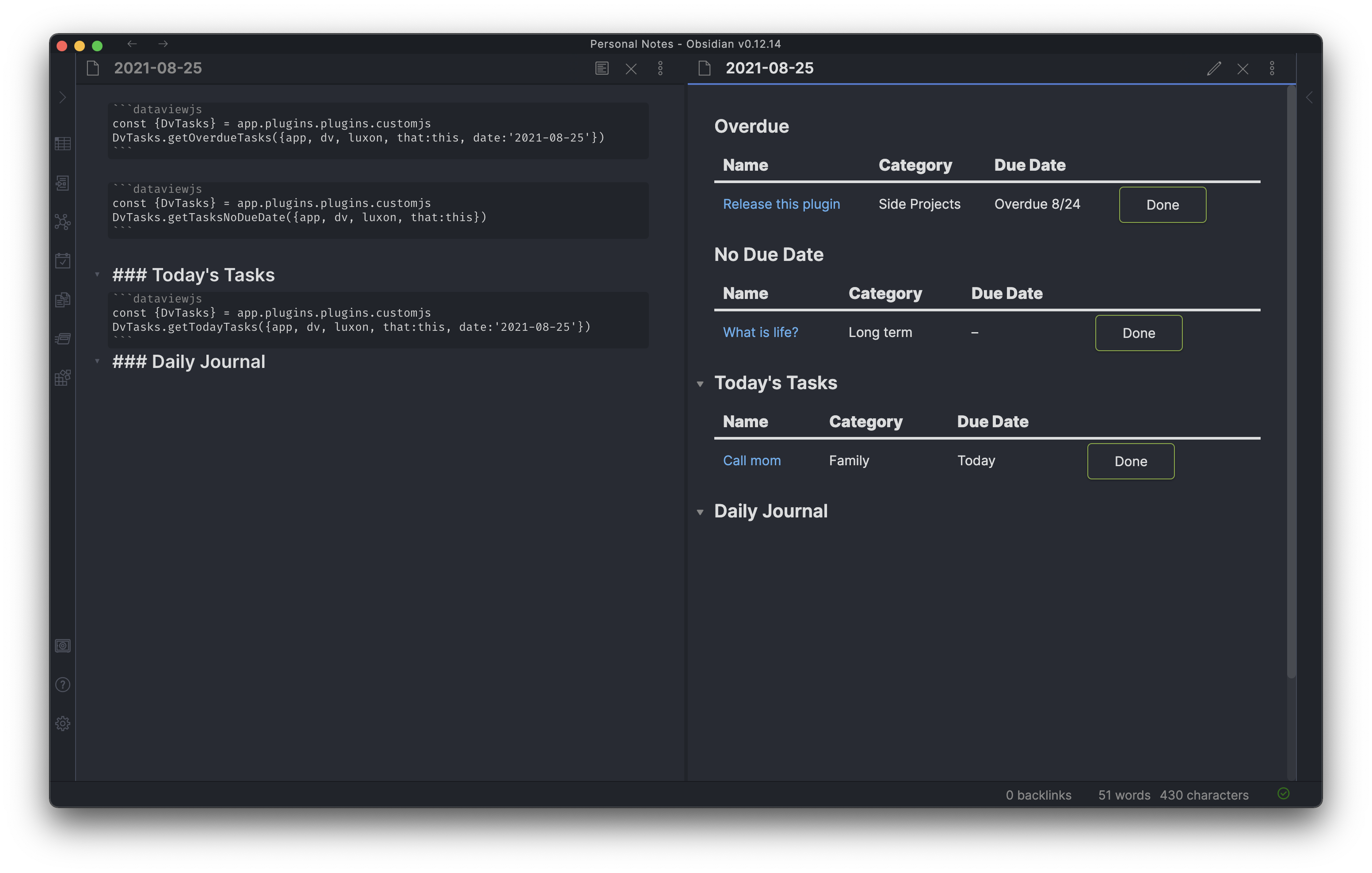
Task: Click the insert template documents icon
Action: pyautogui.click(x=63, y=299)
